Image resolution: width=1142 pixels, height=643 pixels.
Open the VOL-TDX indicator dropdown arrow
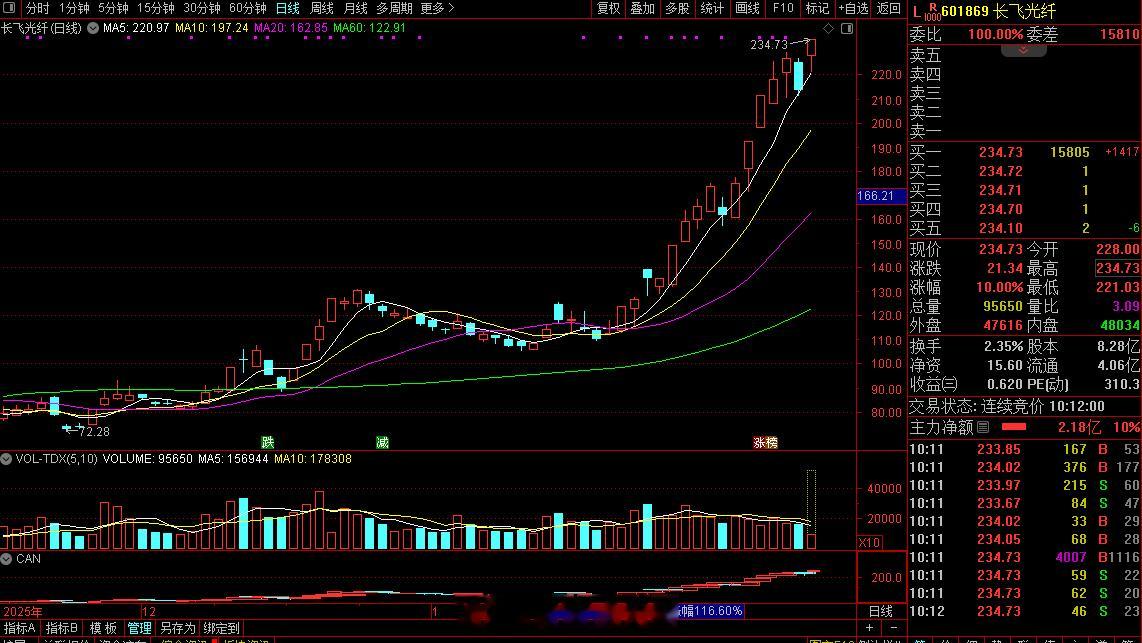point(7,459)
